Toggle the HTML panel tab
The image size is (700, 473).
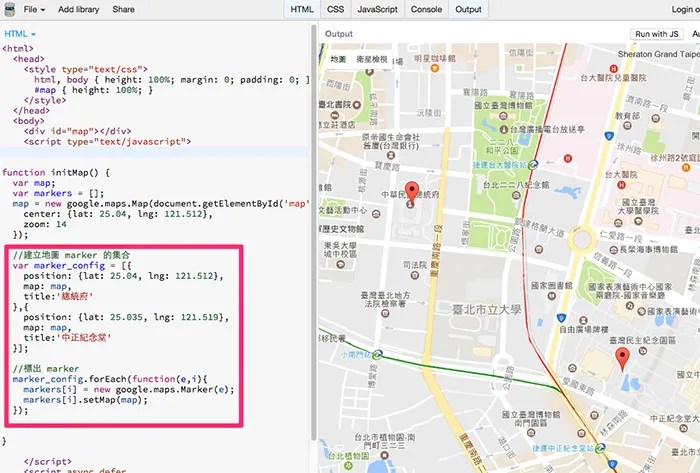click(x=302, y=9)
